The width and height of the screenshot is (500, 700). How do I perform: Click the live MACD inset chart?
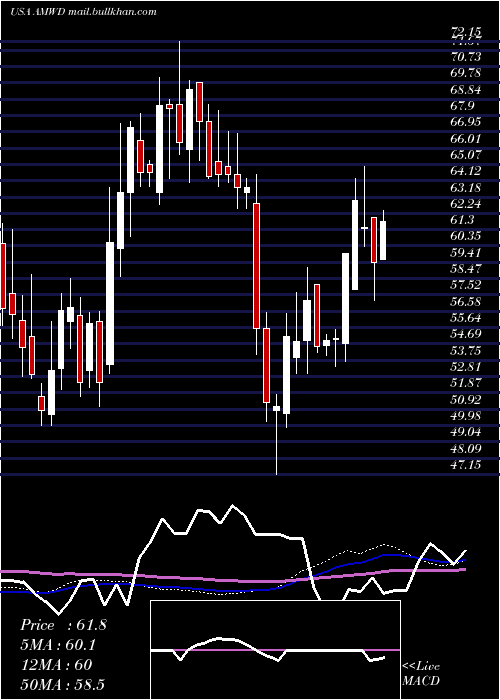click(x=275, y=650)
